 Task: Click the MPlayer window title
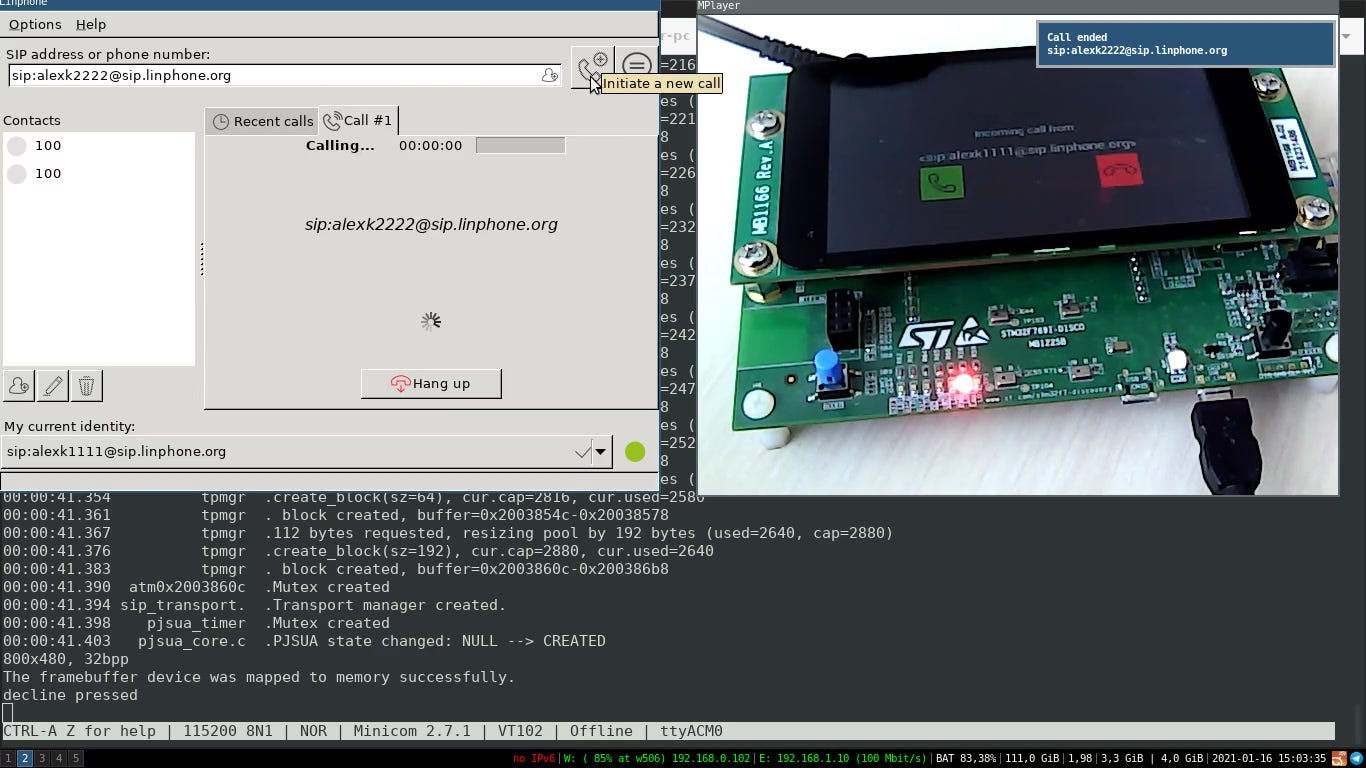click(x=719, y=5)
